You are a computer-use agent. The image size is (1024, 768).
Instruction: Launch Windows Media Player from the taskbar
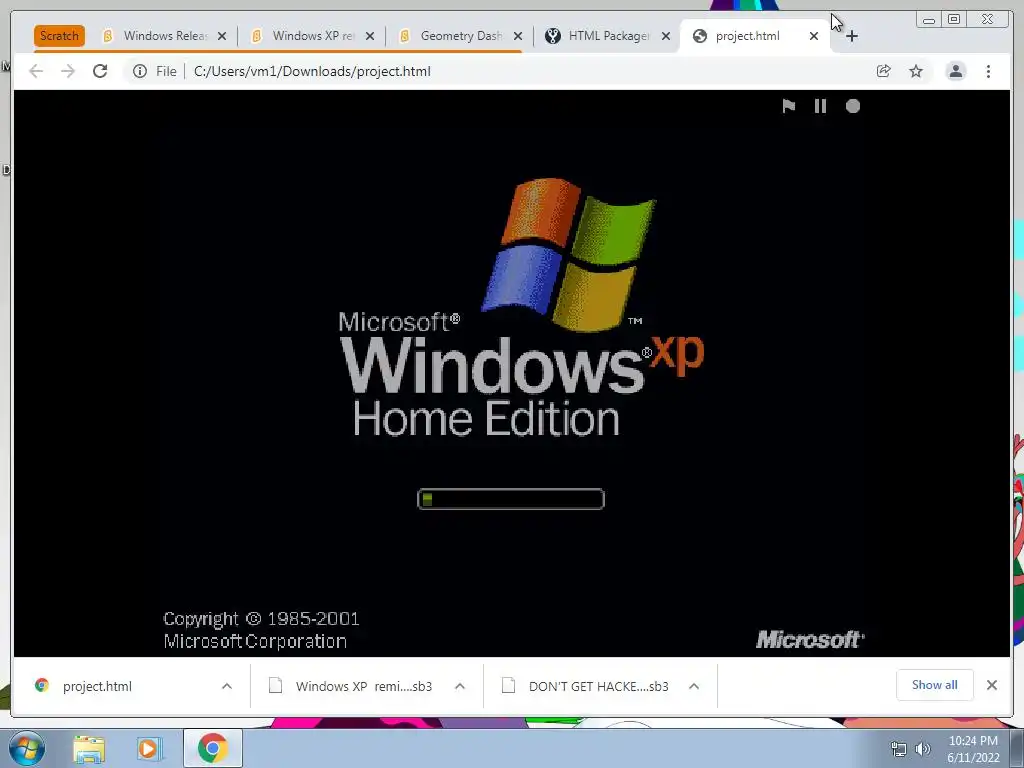(x=150, y=749)
